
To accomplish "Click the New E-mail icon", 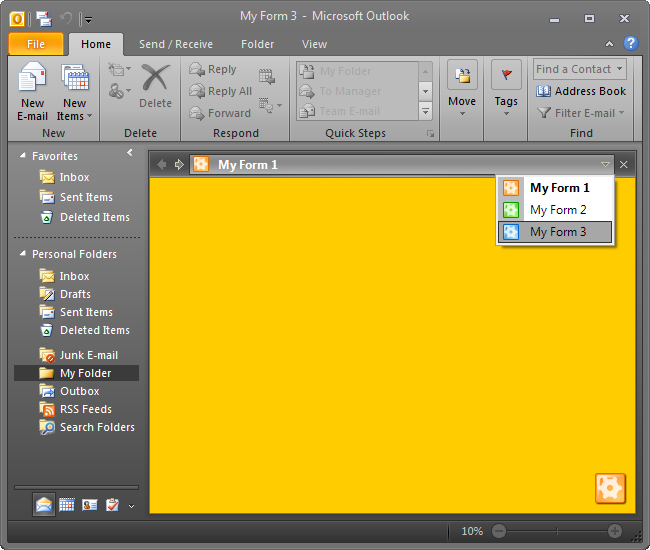I will pos(32,79).
